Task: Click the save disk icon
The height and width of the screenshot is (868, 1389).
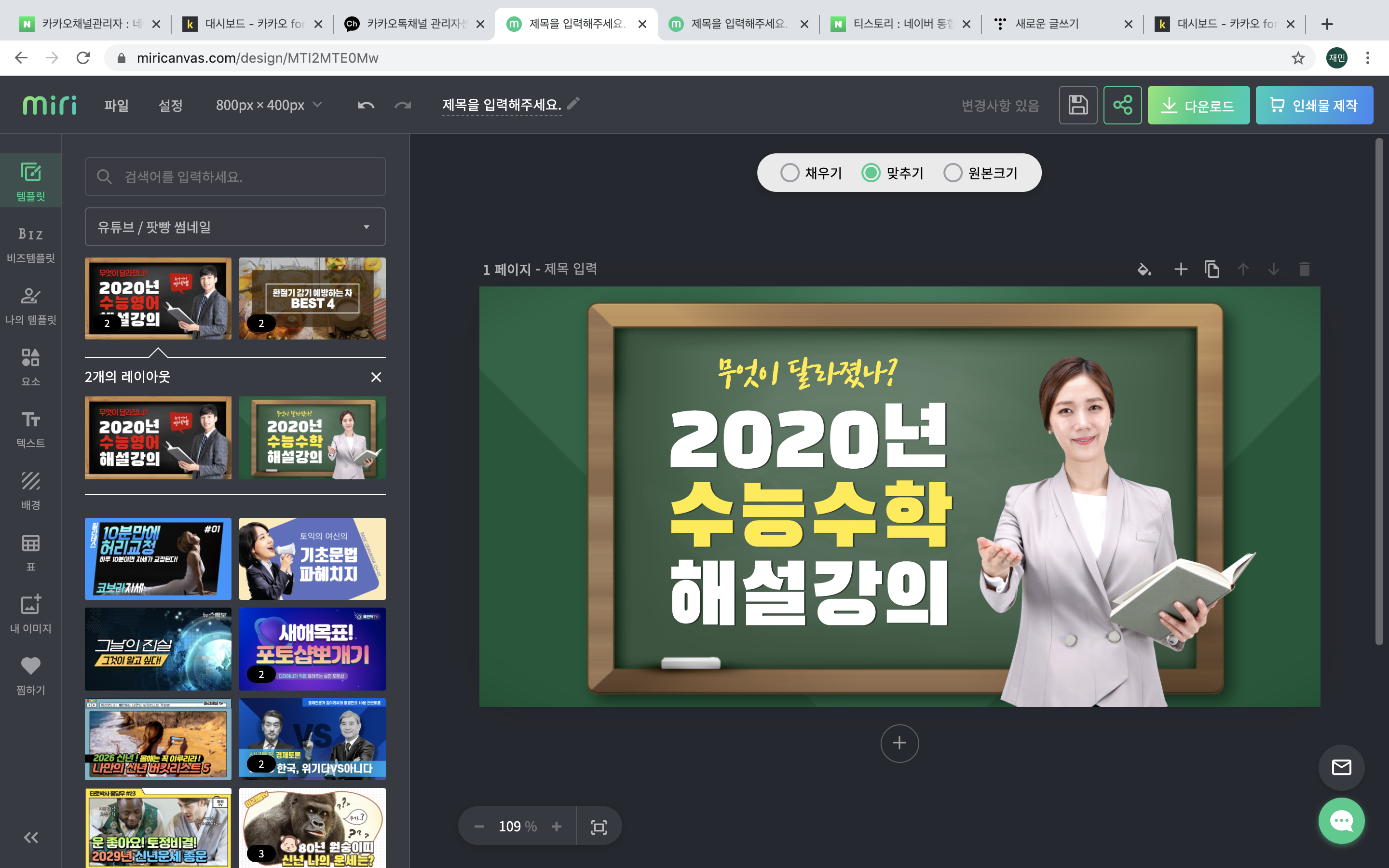Action: click(x=1077, y=105)
